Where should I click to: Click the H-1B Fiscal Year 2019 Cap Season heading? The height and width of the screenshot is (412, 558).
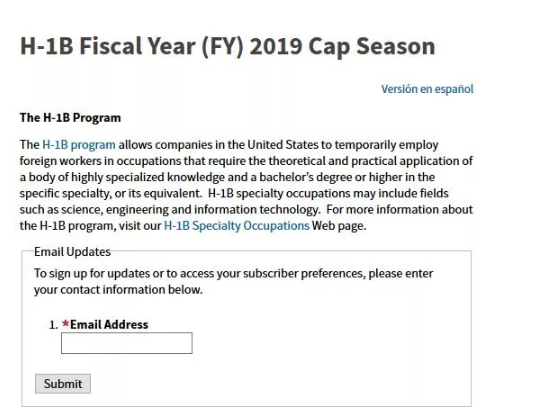point(228,46)
